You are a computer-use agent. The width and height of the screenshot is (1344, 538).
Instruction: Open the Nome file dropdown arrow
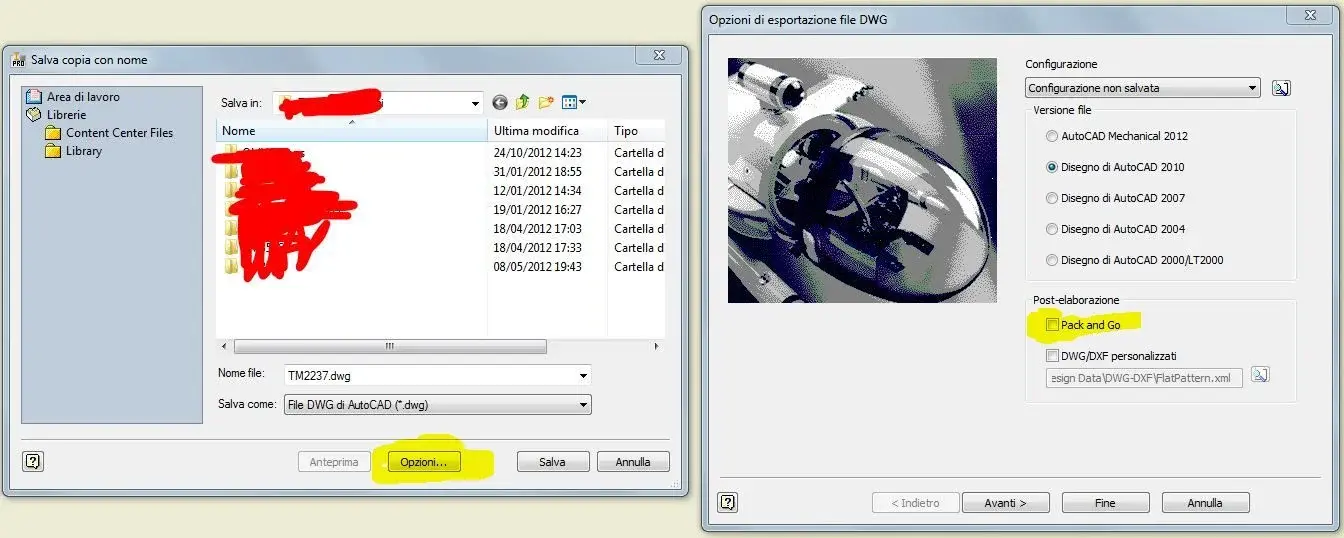[584, 376]
